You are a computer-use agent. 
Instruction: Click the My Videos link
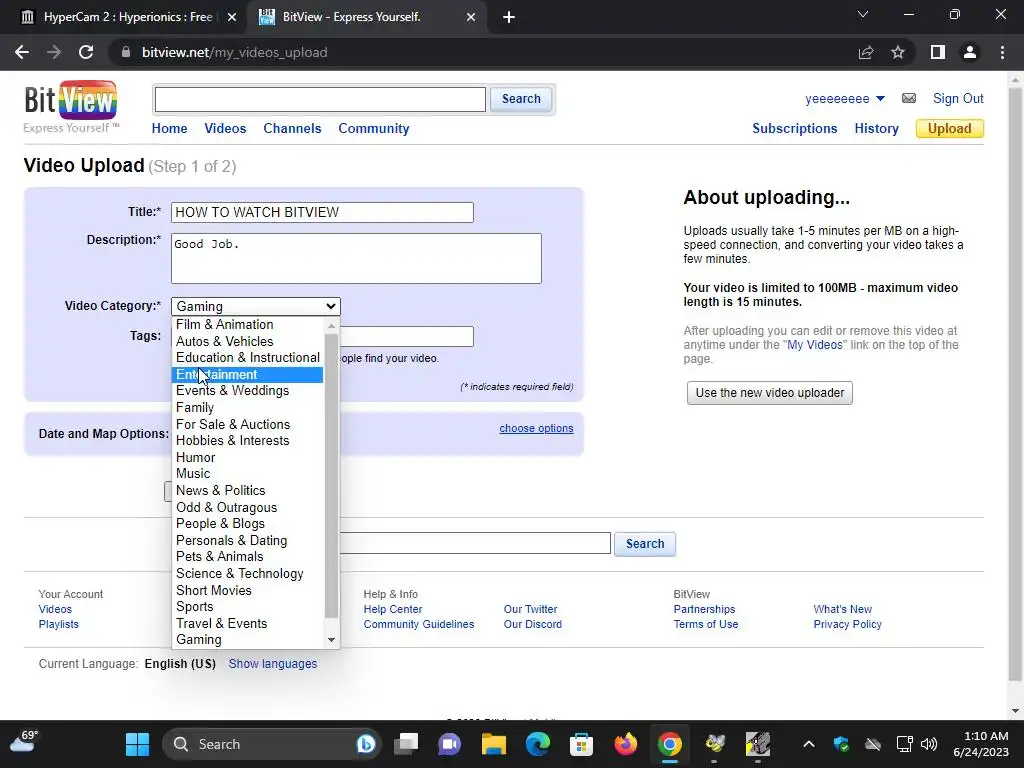click(x=814, y=345)
